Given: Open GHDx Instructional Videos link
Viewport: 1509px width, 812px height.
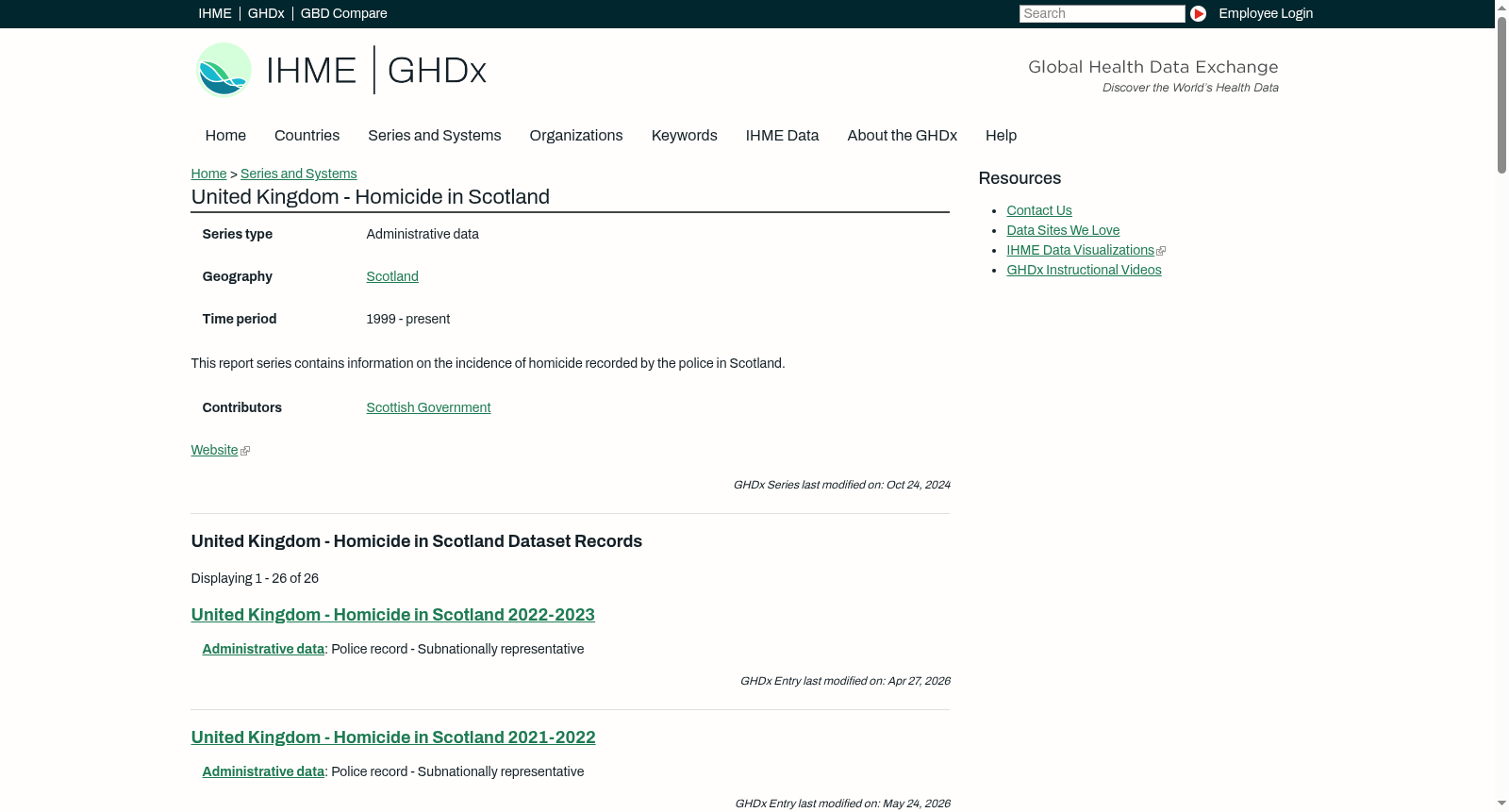Looking at the screenshot, I should point(1084,270).
